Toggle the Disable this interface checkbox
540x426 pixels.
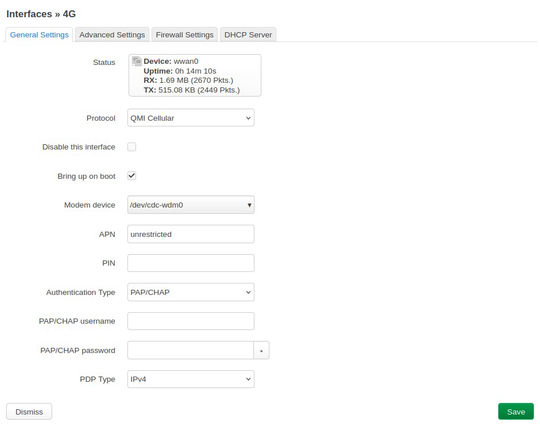[x=132, y=147]
